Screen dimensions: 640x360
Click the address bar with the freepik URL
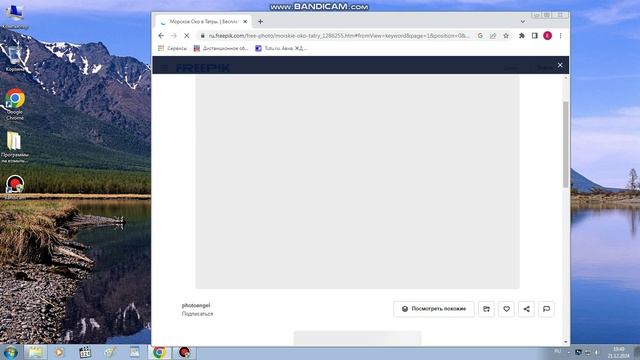(x=339, y=36)
